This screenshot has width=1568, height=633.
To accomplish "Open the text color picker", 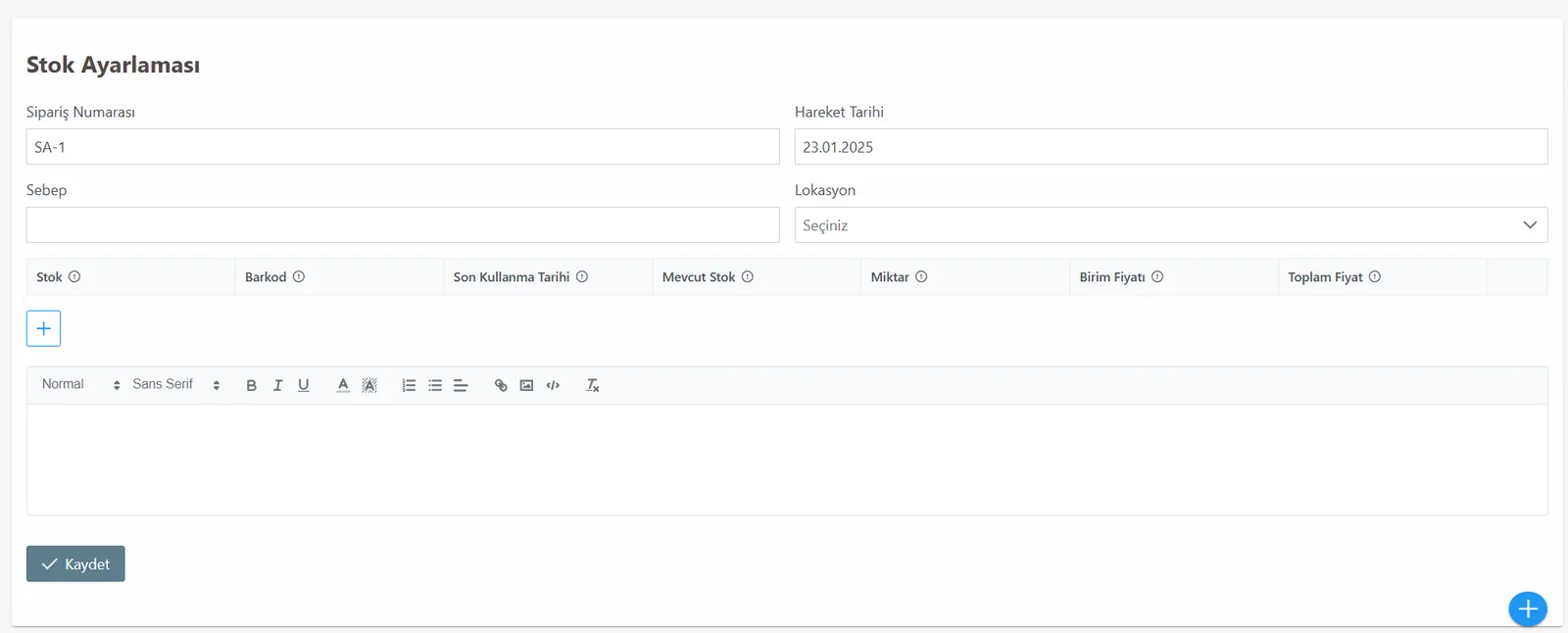I will coord(343,385).
